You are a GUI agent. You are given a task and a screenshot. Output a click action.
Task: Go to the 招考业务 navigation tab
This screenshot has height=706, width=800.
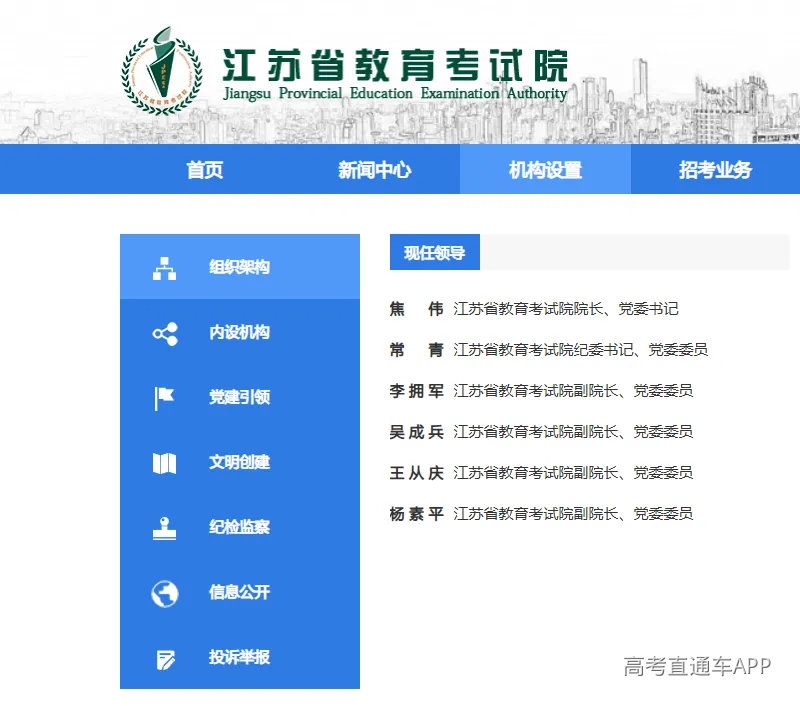click(715, 169)
